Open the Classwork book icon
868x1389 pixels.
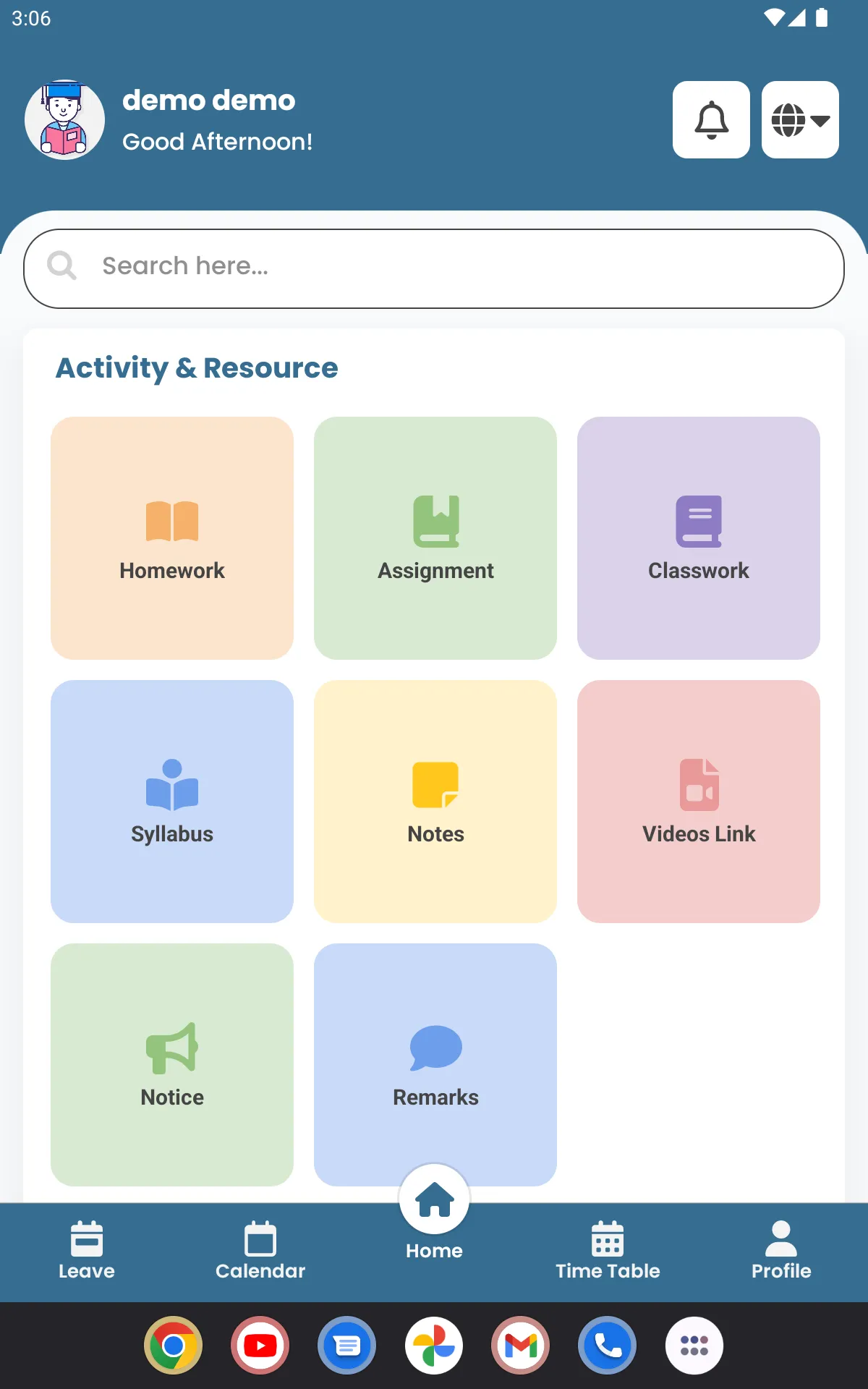(x=699, y=521)
